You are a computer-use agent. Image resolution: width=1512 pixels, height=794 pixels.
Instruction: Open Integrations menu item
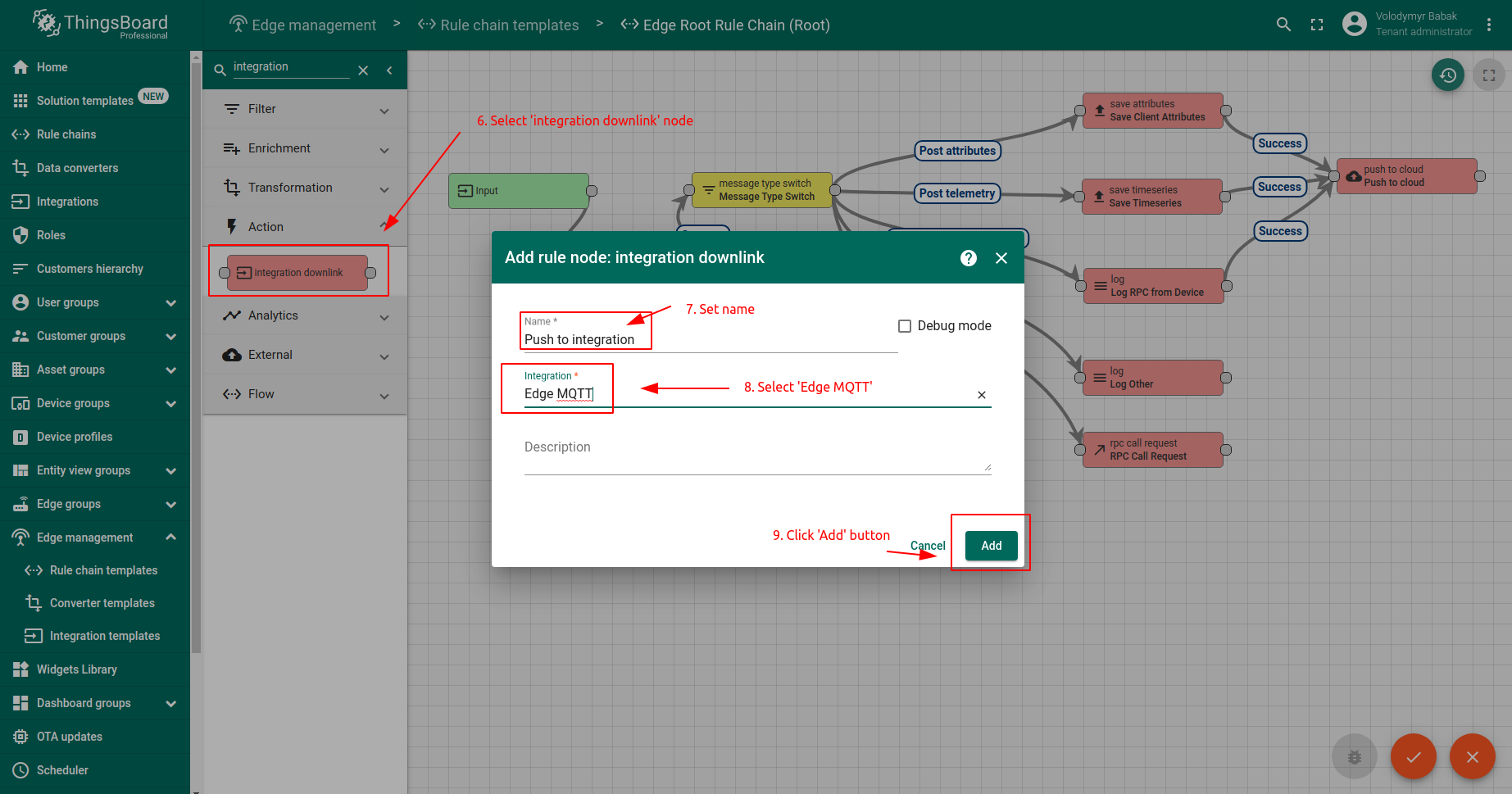pyautogui.click(x=95, y=202)
